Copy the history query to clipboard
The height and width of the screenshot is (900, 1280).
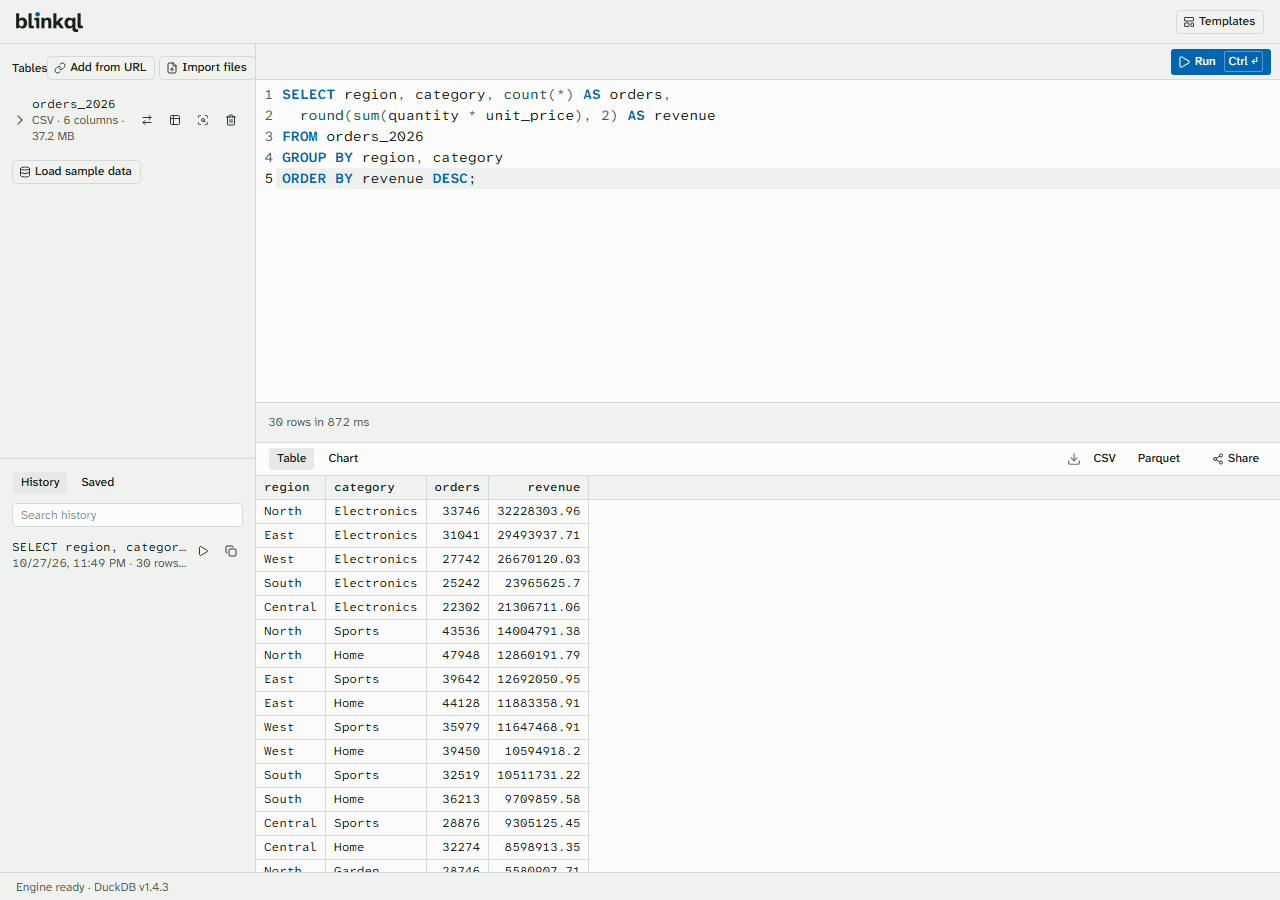231,551
